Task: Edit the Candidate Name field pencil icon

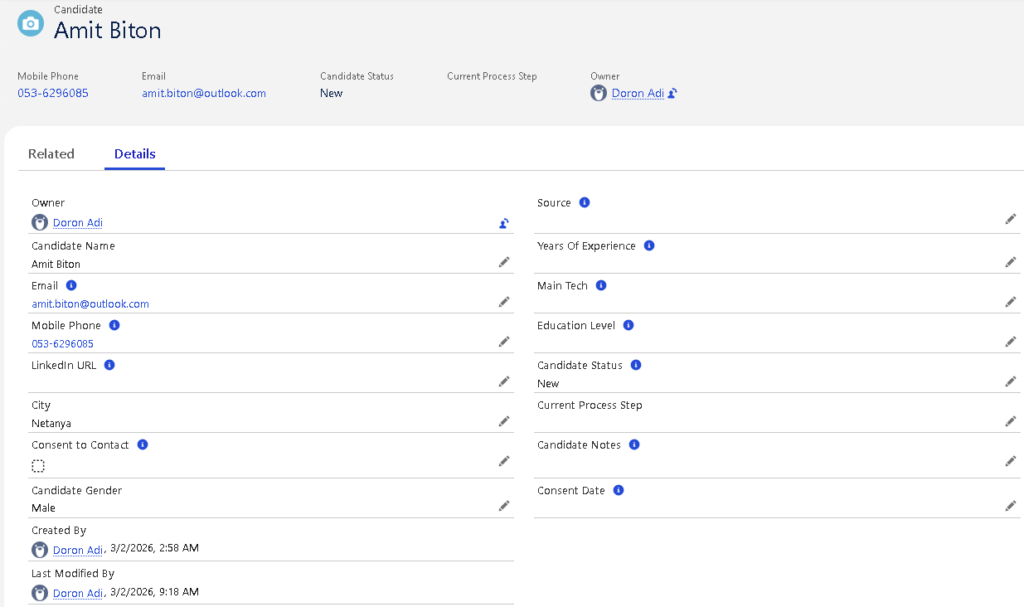Action: click(x=504, y=262)
